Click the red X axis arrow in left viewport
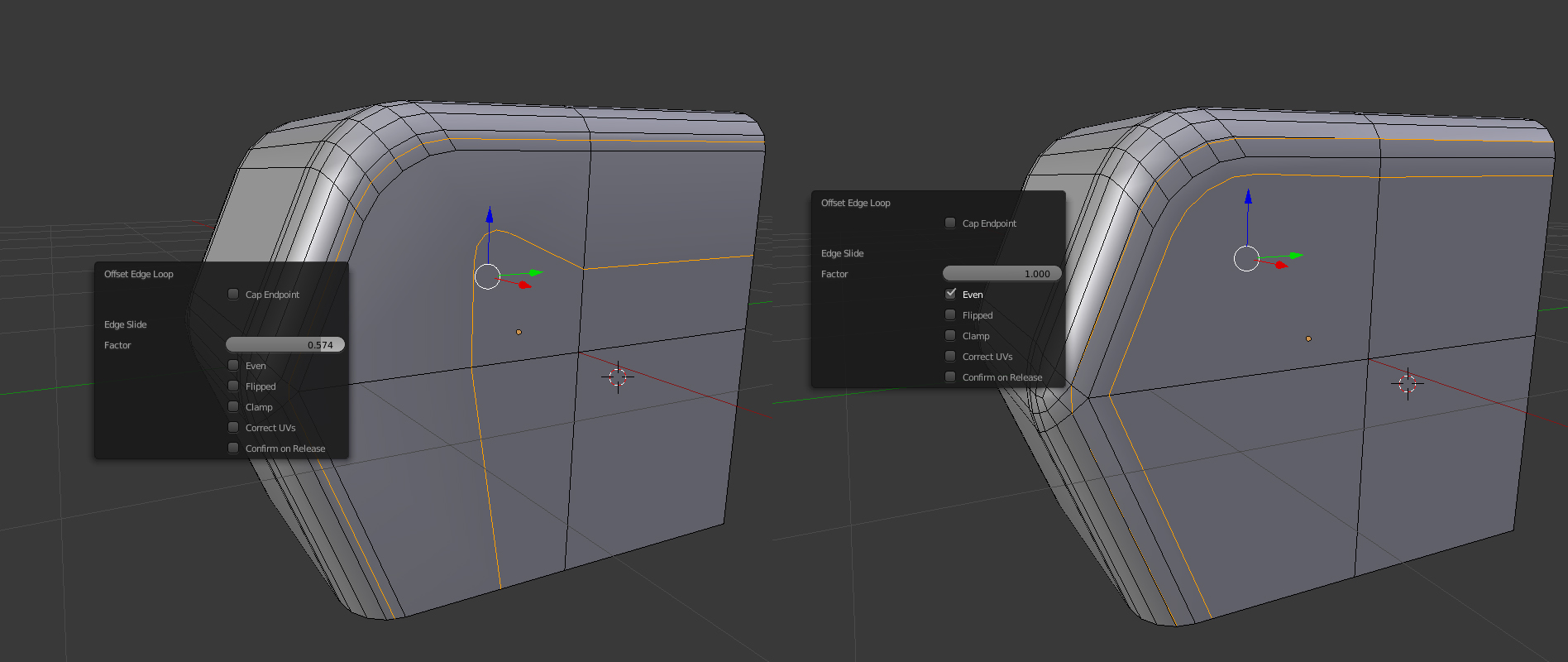Image resolution: width=1568 pixels, height=662 pixels. (x=524, y=285)
